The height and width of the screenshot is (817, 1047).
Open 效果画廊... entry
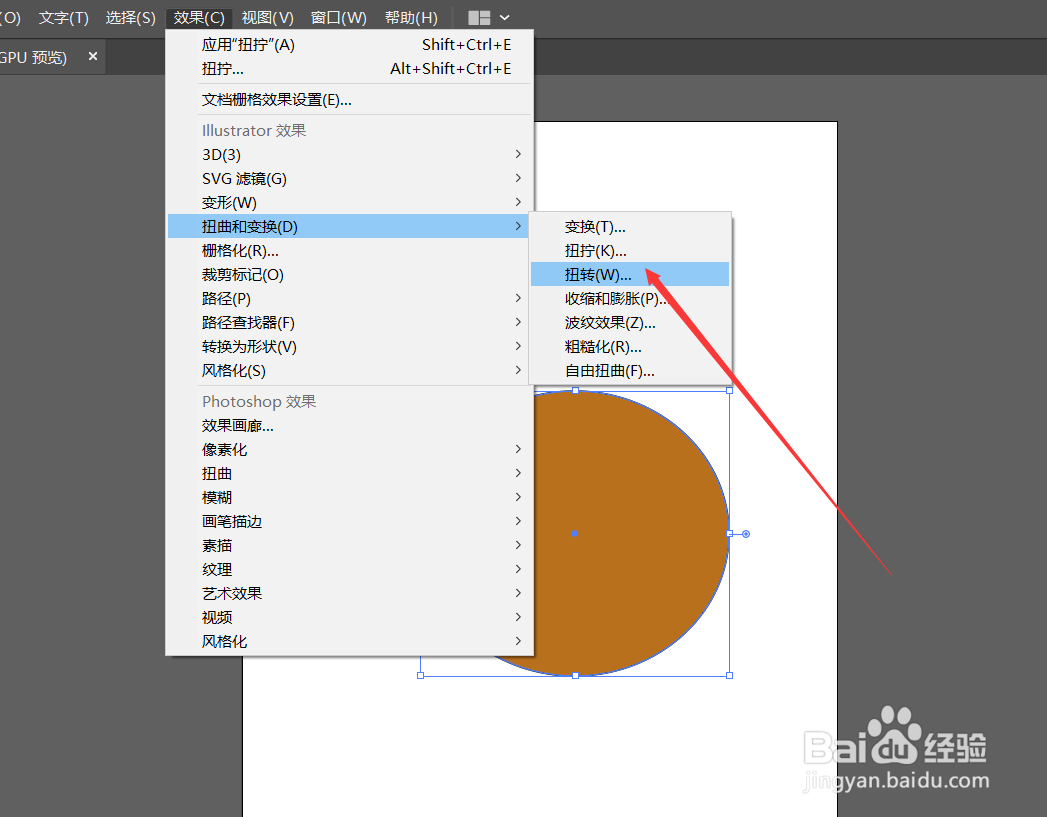coord(349,425)
